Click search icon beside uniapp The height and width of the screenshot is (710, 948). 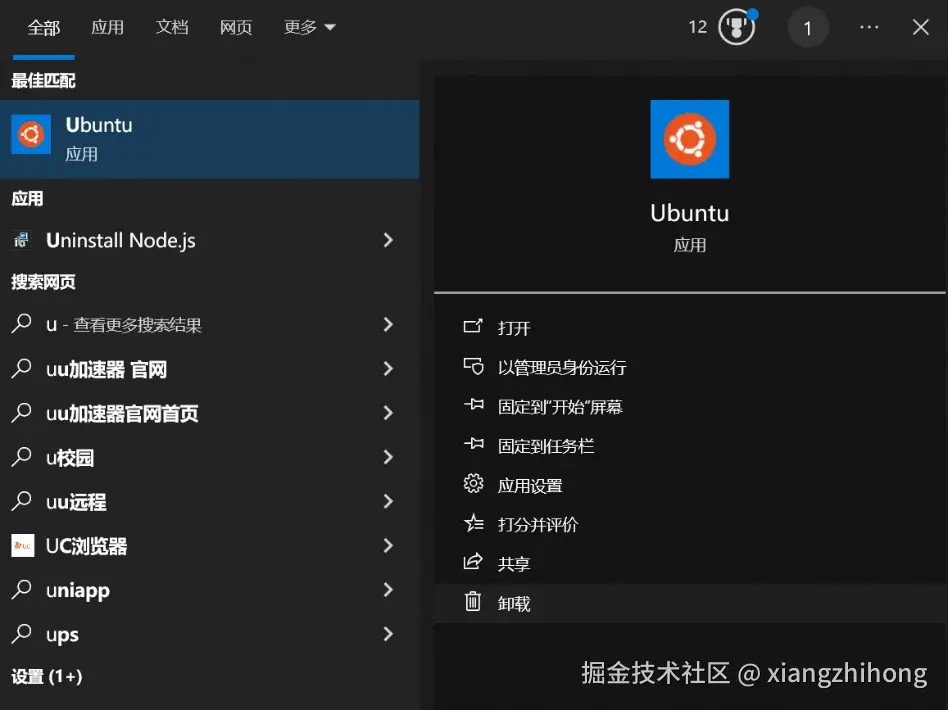(x=22, y=589)
